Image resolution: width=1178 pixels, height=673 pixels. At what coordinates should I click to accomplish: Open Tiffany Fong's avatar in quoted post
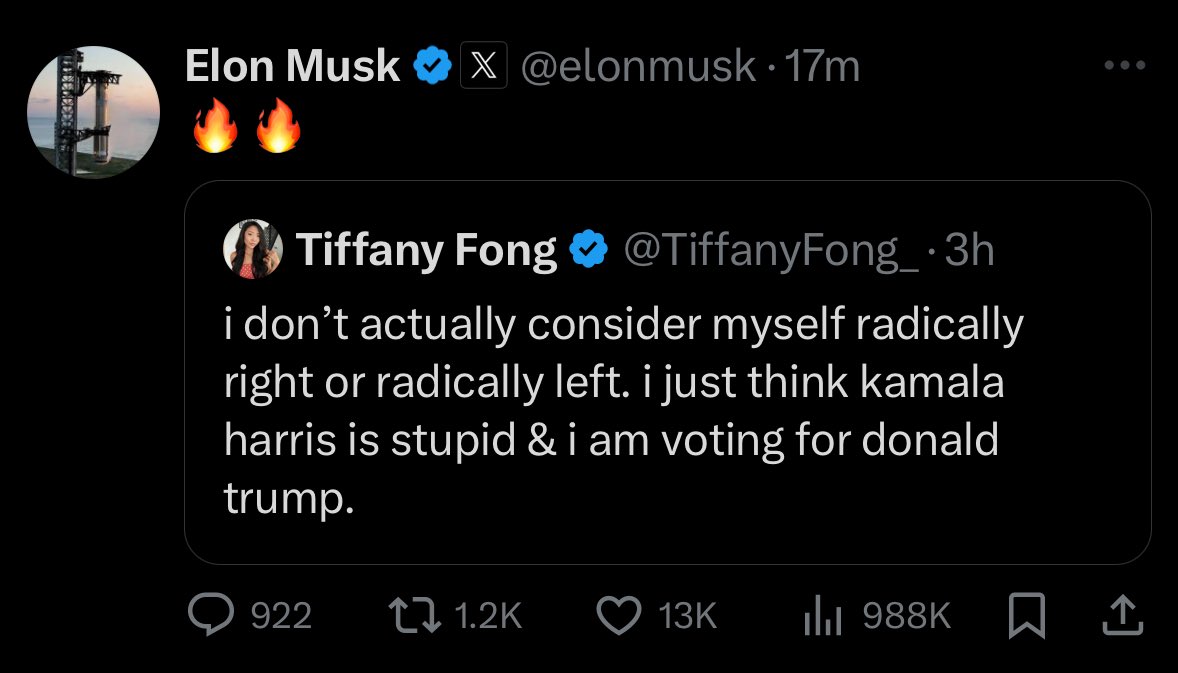[253, 249]
